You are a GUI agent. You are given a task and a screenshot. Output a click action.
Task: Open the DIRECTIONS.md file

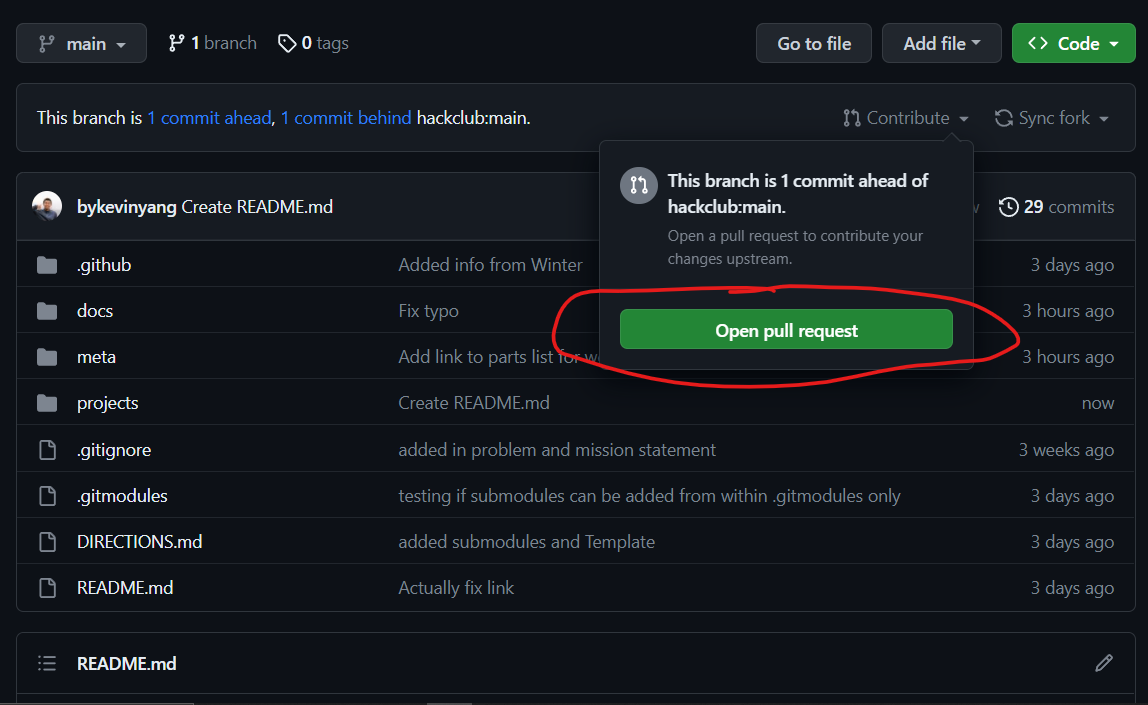140,542
